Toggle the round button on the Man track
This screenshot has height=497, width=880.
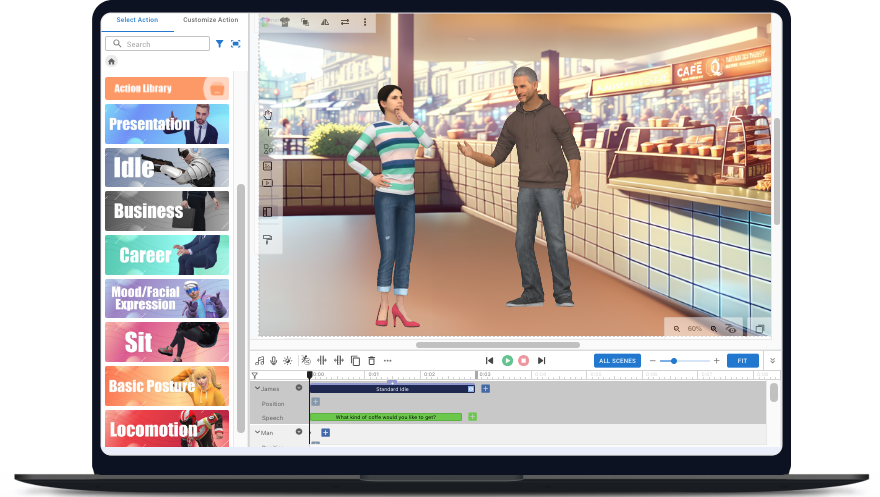click(299, 432)
